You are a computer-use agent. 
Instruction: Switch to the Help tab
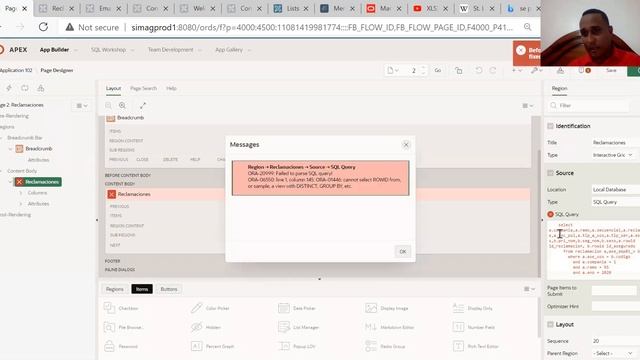(171, 88)
